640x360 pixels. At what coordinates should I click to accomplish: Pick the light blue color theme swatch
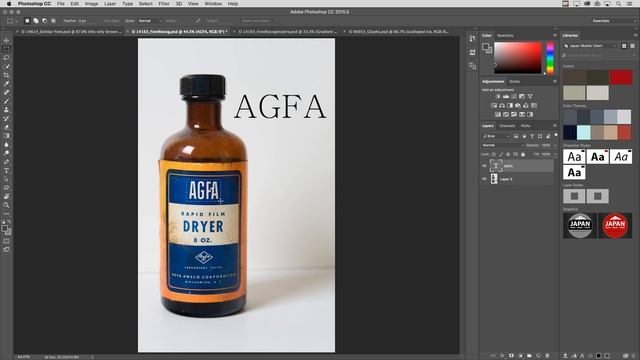[x=584, y=133]
